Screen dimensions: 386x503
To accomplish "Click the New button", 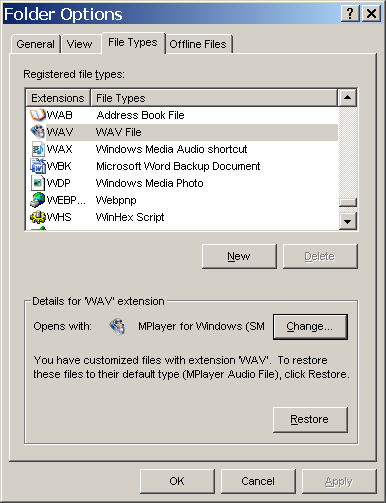I will 239,256.
